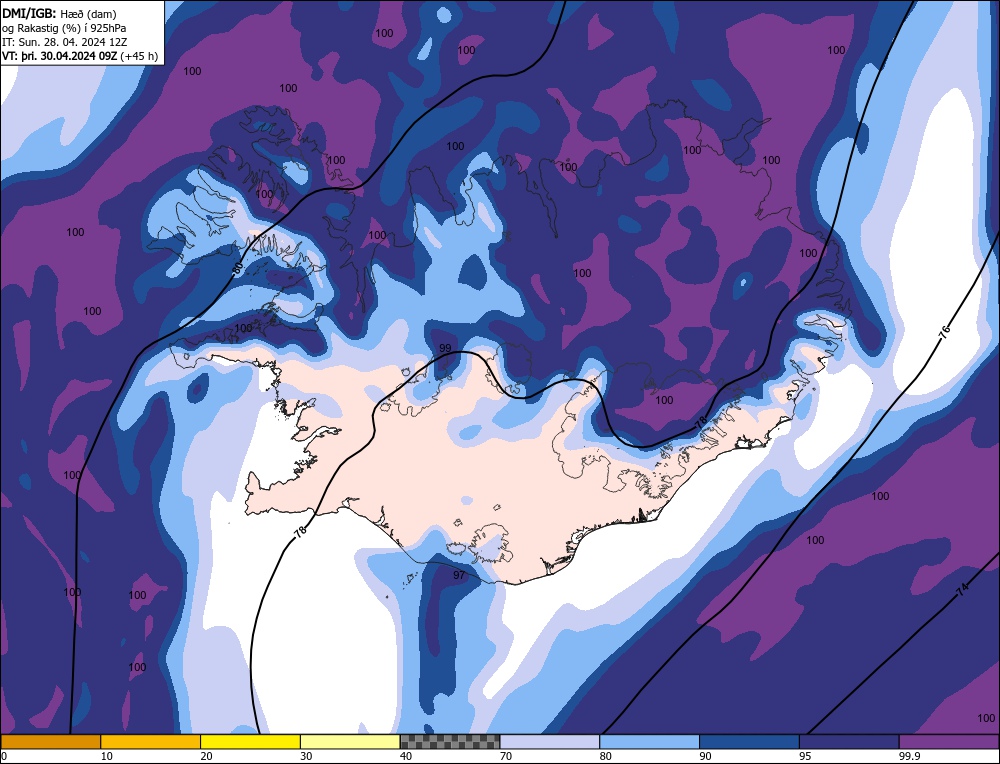
Task: Click the 'DMI/IGB: Hæð (dam)' title line
Action: coord(59,13)
